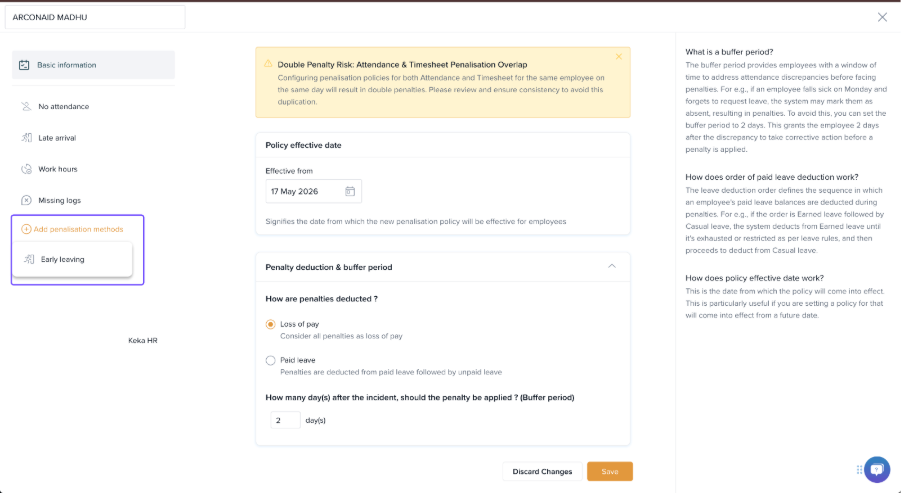Click the ARCONAID MADHU name field
901x493 pixels.
tap(95, 17)
